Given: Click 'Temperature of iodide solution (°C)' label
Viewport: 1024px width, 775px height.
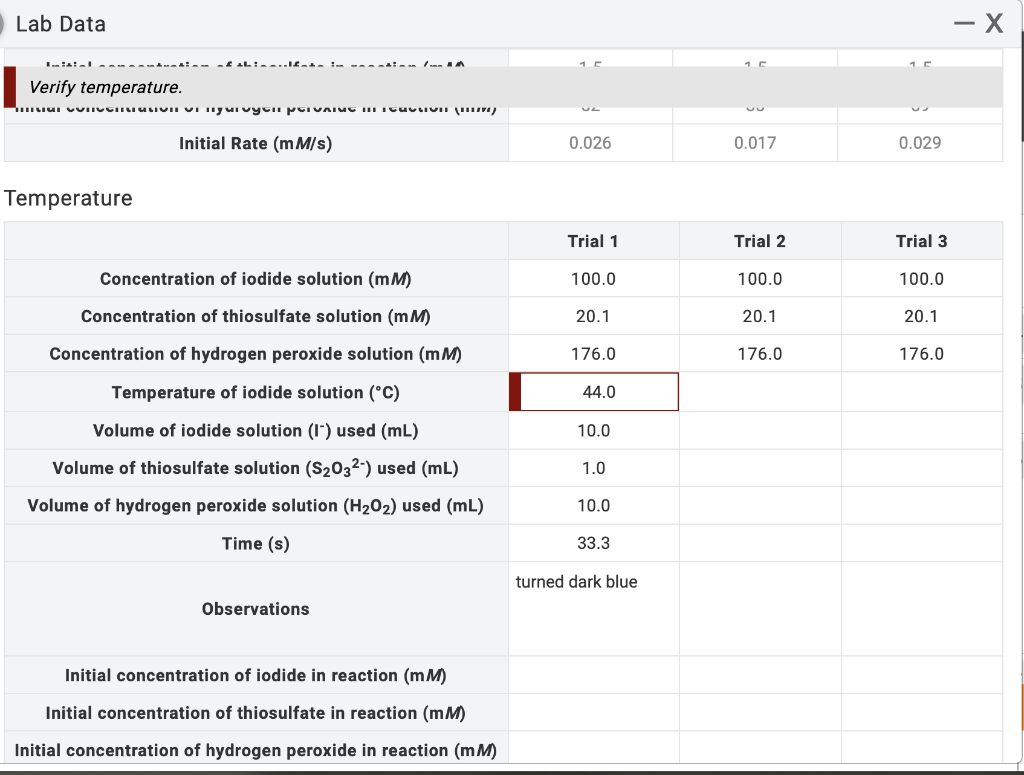Looking at the screenshot, I should [x=256, y=392].
